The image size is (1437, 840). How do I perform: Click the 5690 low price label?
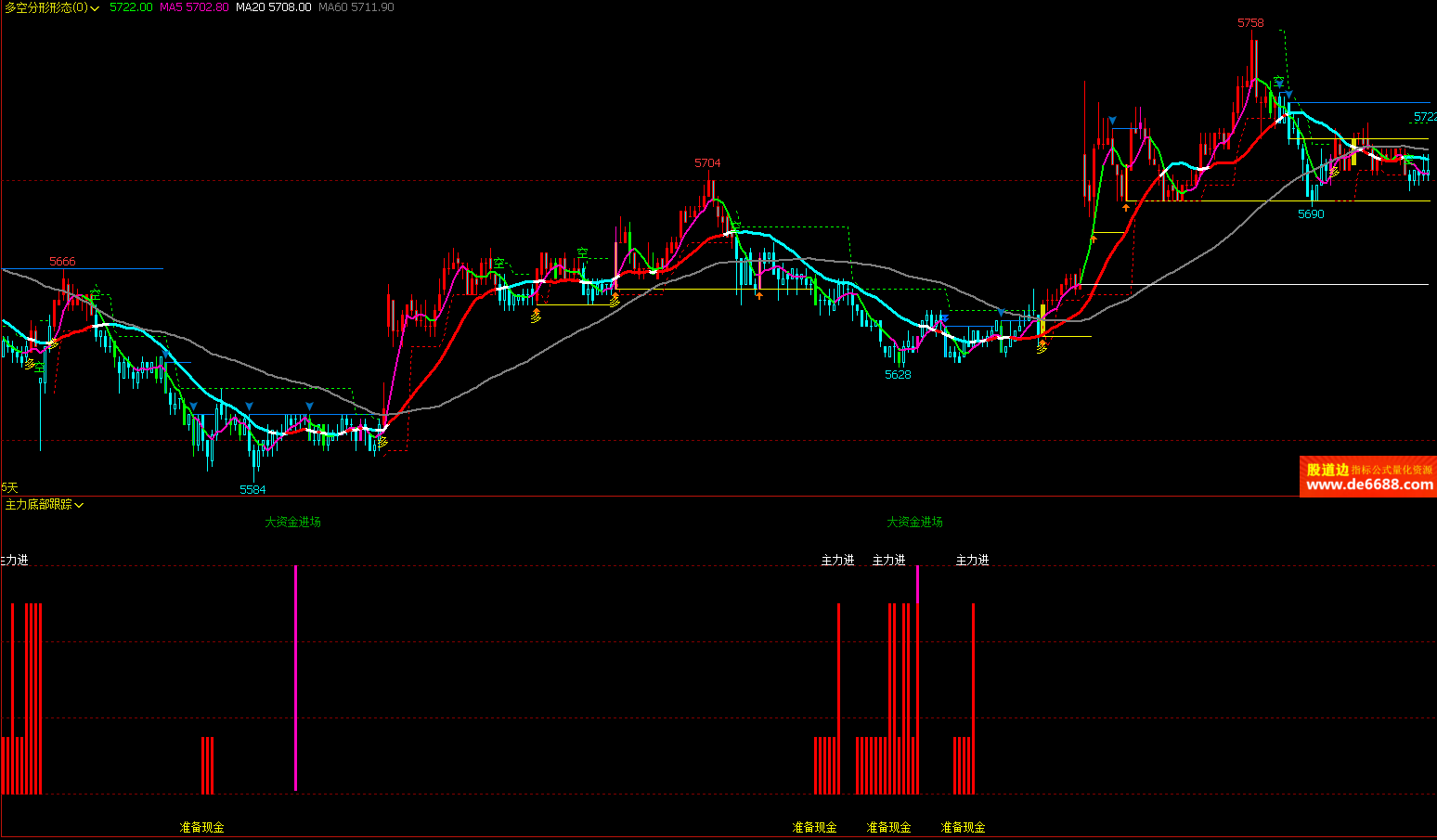coord(1311,214)
